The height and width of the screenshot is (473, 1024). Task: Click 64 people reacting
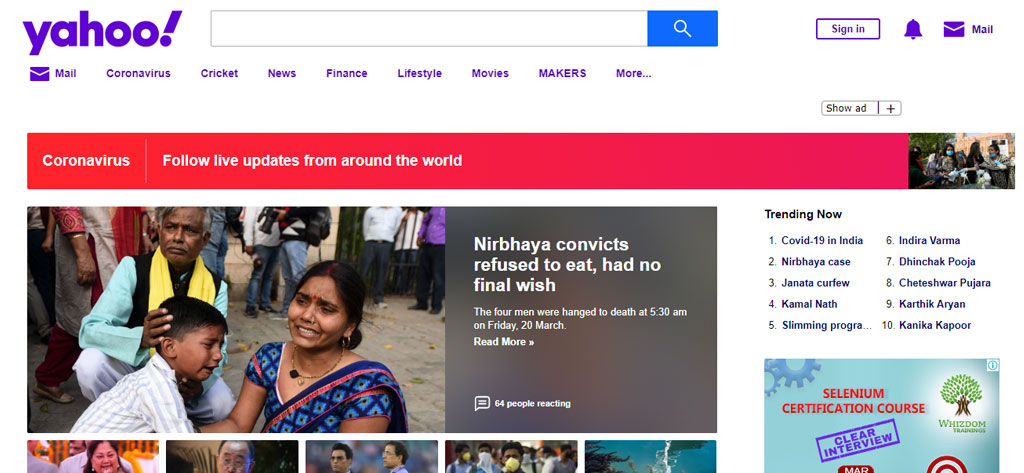coord(532,404)
